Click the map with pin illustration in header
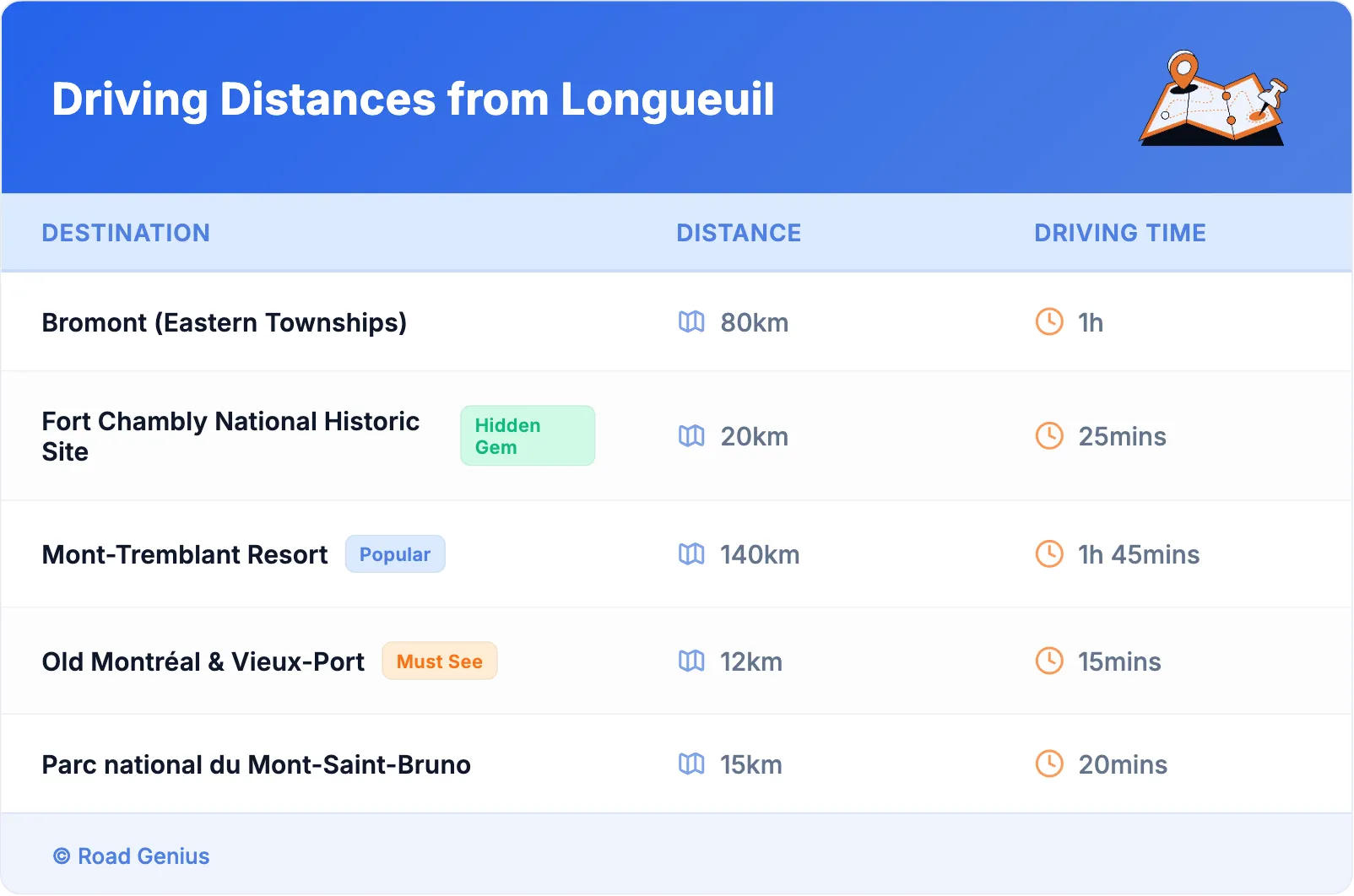This screenshot has width=1354, height=896. pos(1214,98)
